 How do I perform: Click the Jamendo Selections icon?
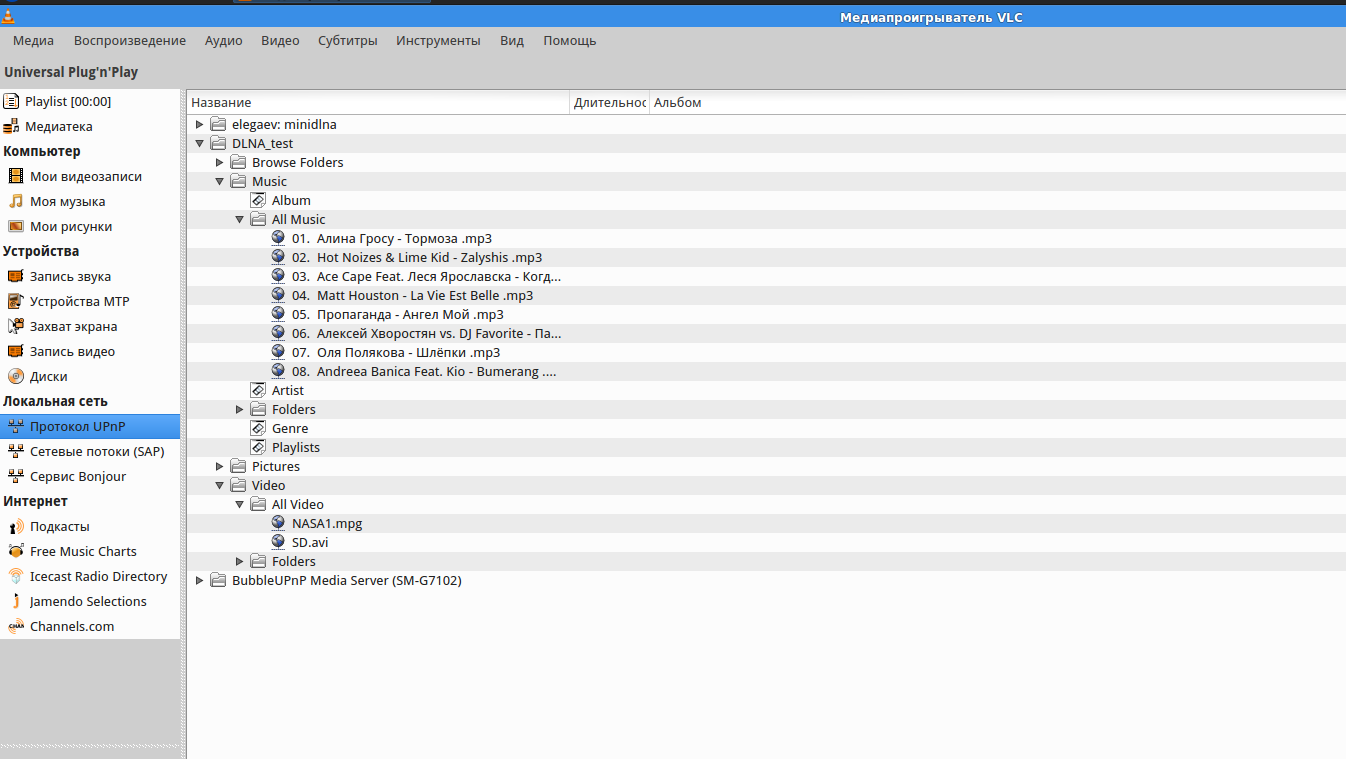(x=15, y=601)
